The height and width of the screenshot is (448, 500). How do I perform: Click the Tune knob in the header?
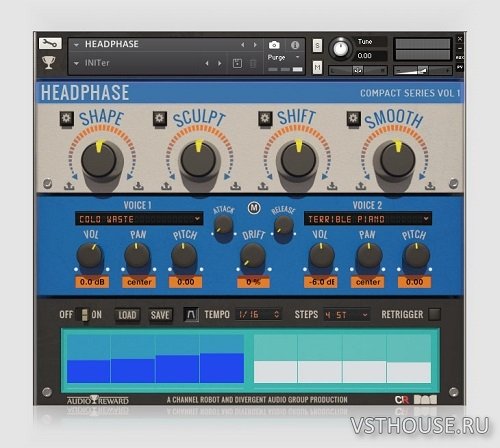[340, 49]
